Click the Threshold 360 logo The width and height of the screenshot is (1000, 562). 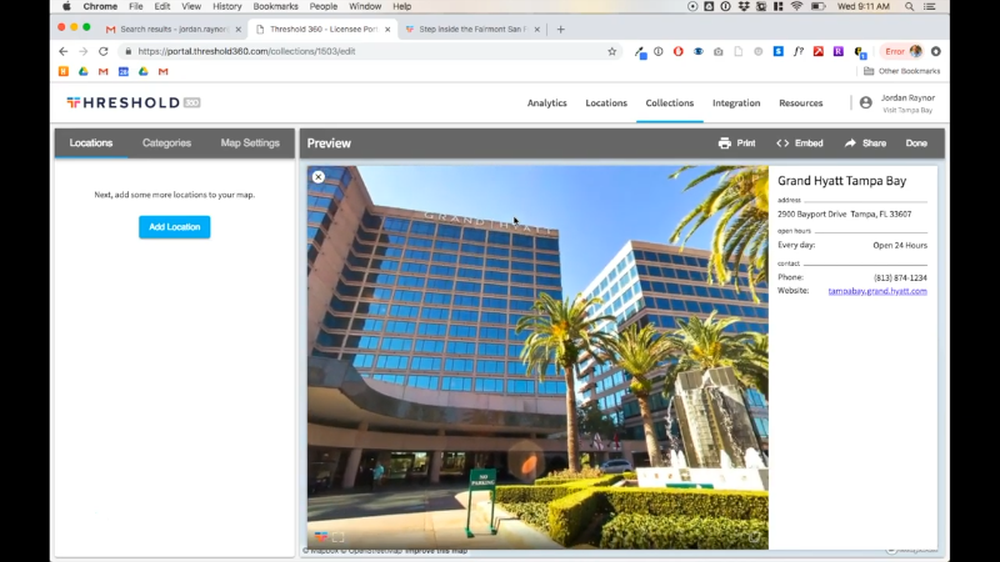point(133,103)
